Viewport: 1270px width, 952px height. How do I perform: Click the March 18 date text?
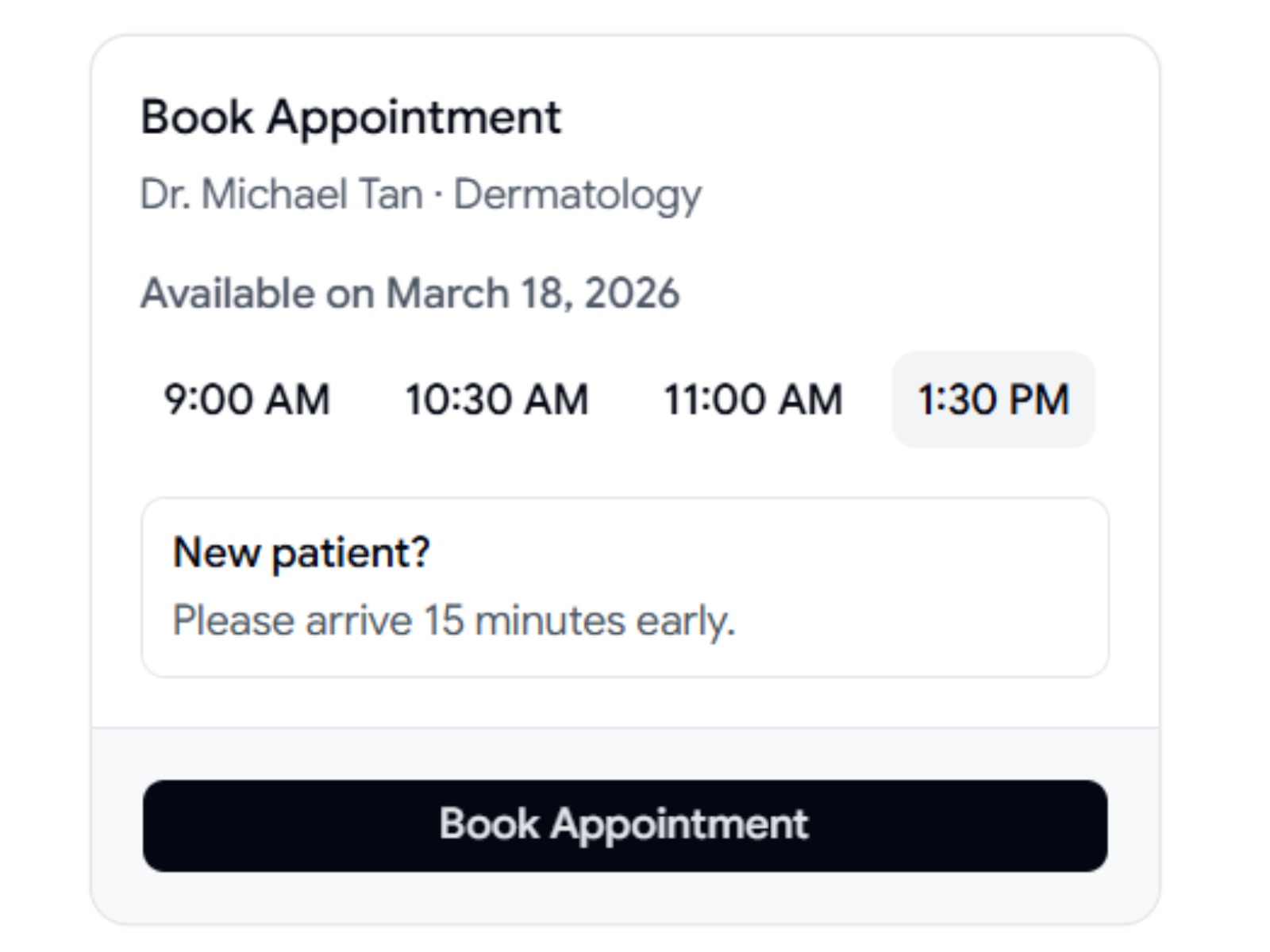tap(479, 294)
